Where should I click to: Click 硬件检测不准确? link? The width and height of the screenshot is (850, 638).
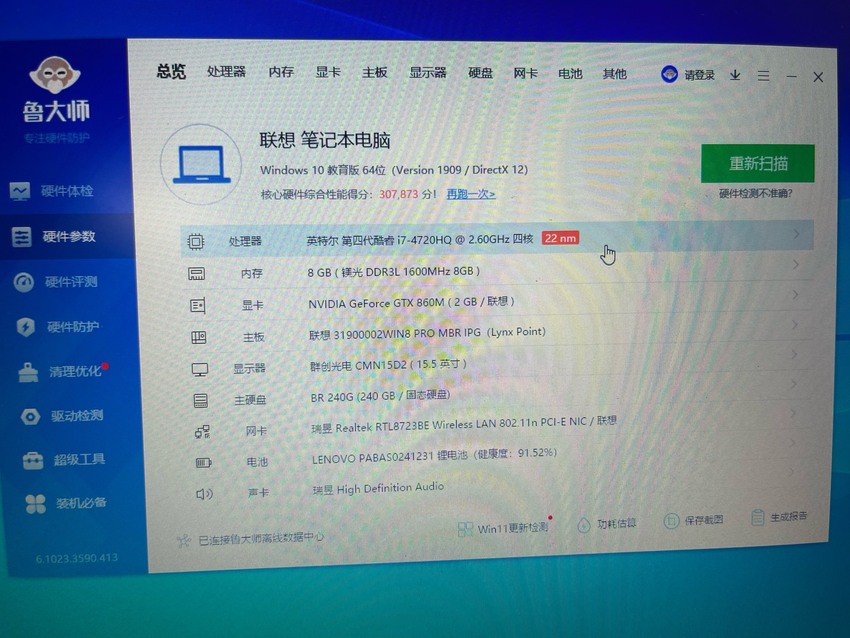click(756, 194)
